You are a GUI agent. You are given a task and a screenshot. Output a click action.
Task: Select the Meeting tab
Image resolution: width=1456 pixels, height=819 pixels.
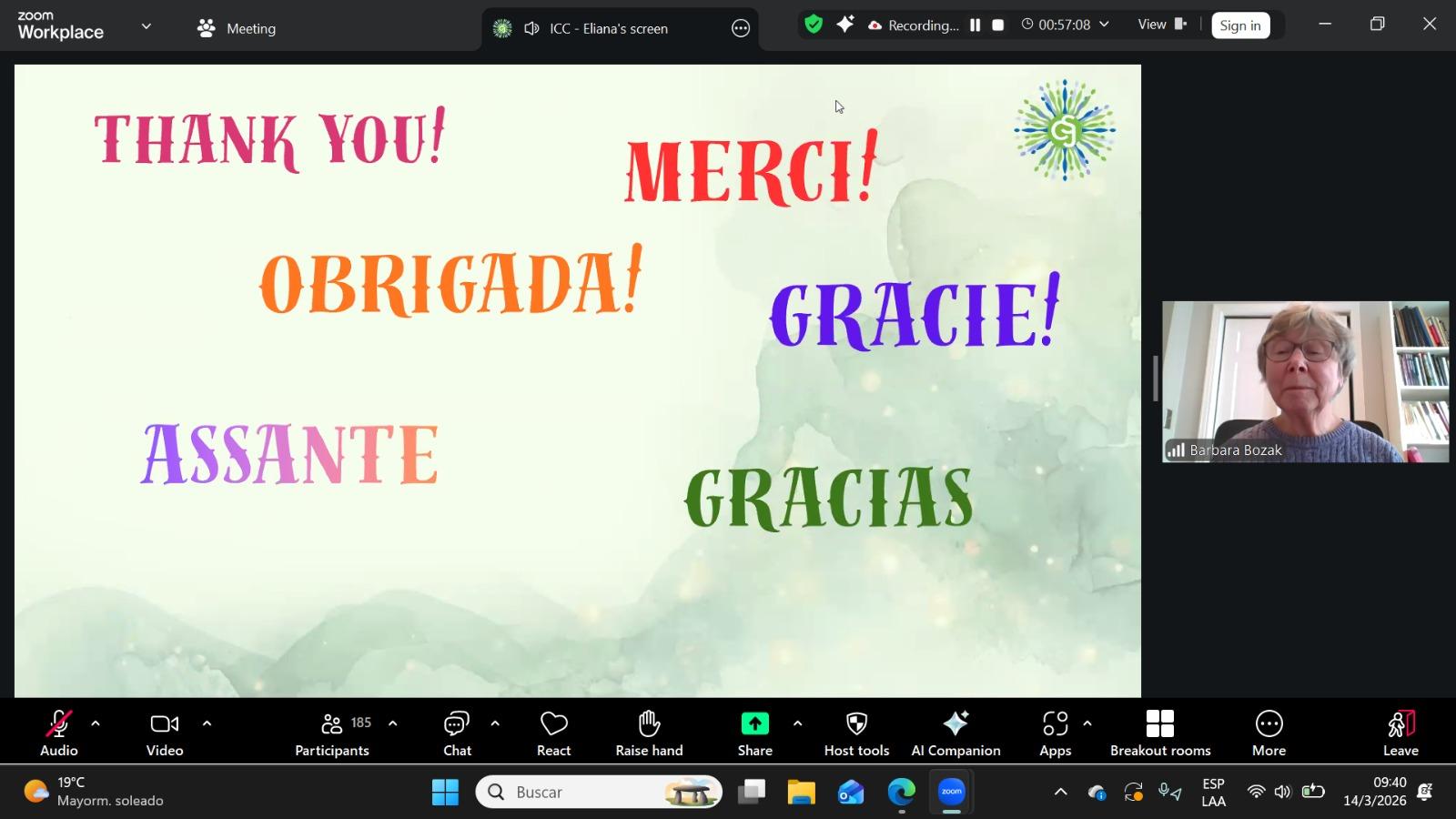pos(237,28)
